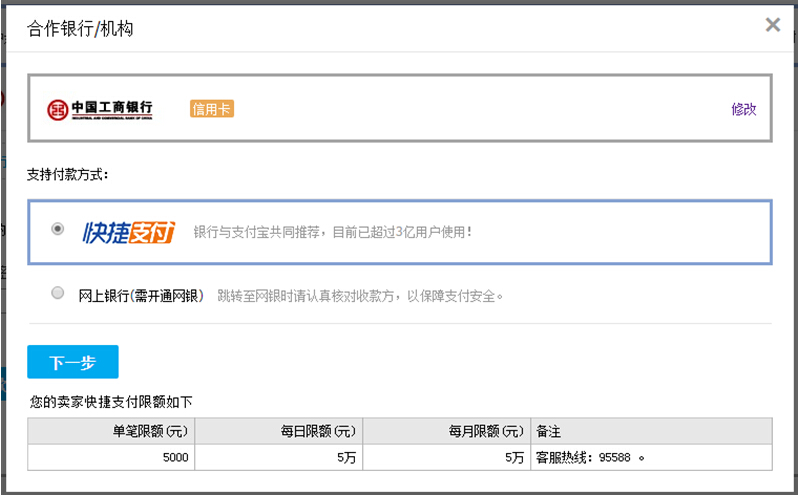798x495 pixels.
Task: Click the 每月限额(元) column header
Action: pos(447,431)
